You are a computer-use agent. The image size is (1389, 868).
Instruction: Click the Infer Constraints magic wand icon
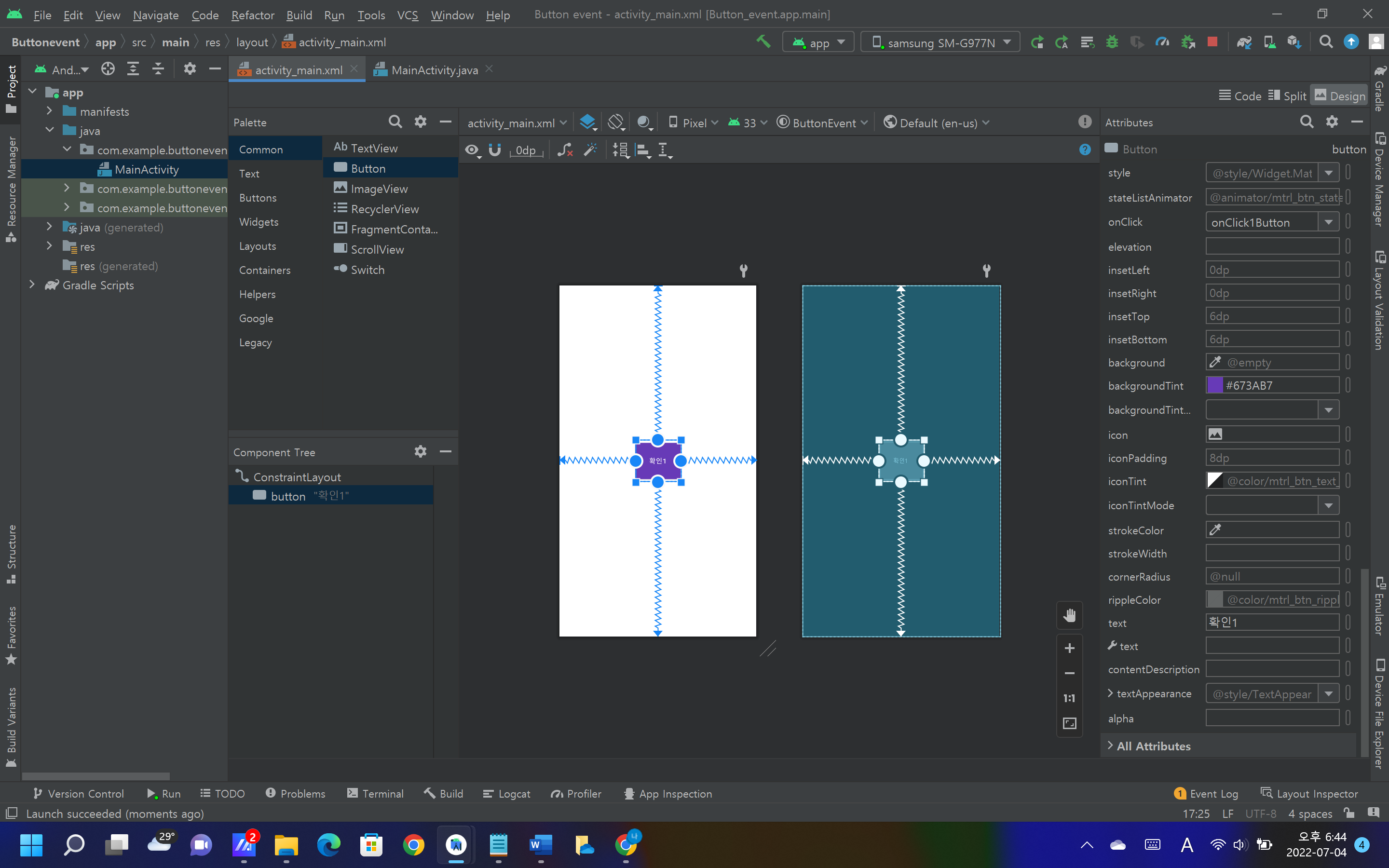click(x=590, y=150)
